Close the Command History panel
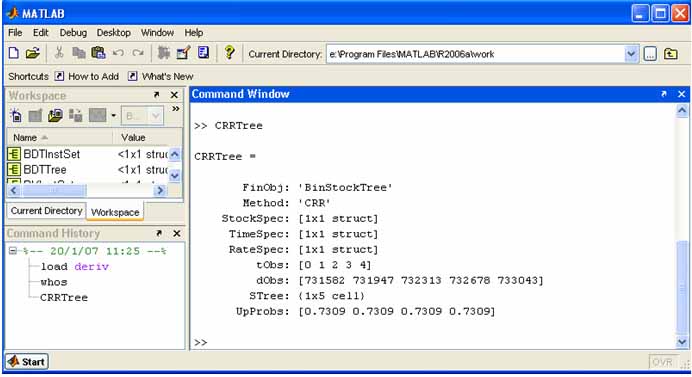692x377 pixels. pos(177,233)
